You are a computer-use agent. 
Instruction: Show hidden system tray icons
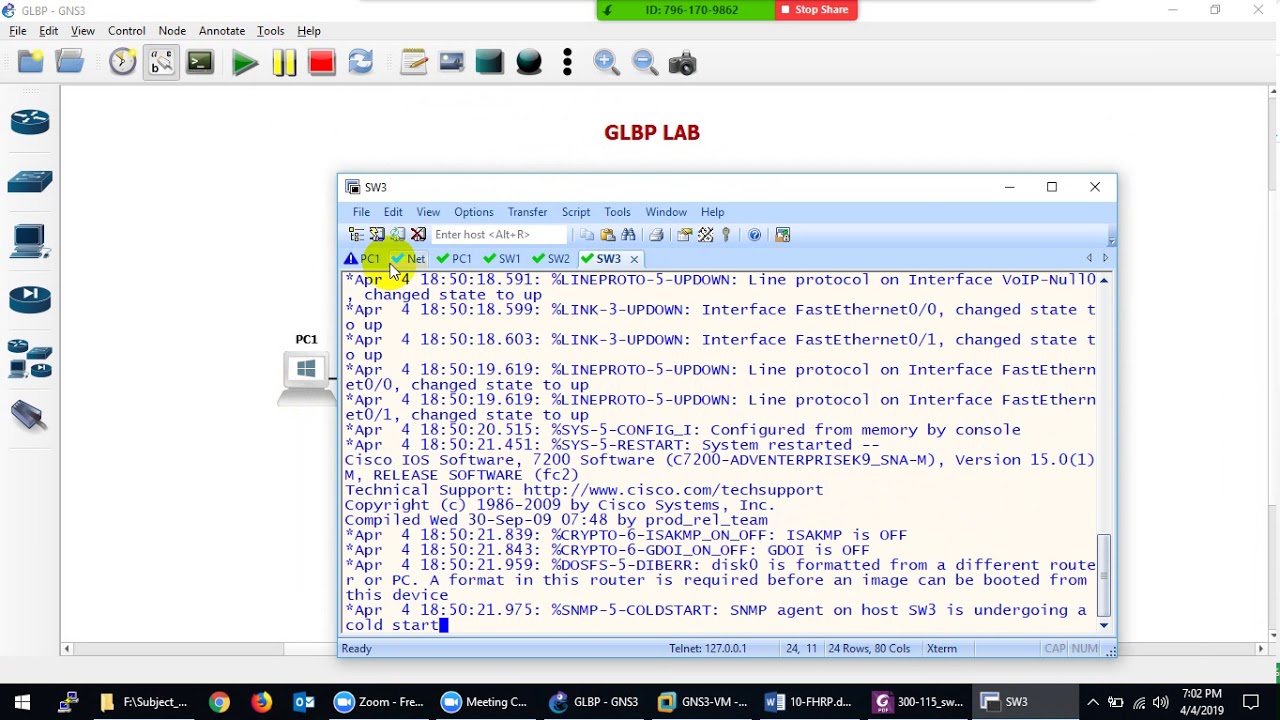(x=1093, y=702)
